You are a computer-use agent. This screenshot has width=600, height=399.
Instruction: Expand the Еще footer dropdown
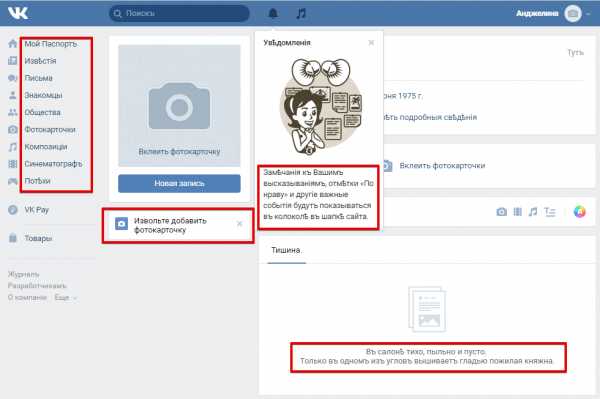pos(65,297)
